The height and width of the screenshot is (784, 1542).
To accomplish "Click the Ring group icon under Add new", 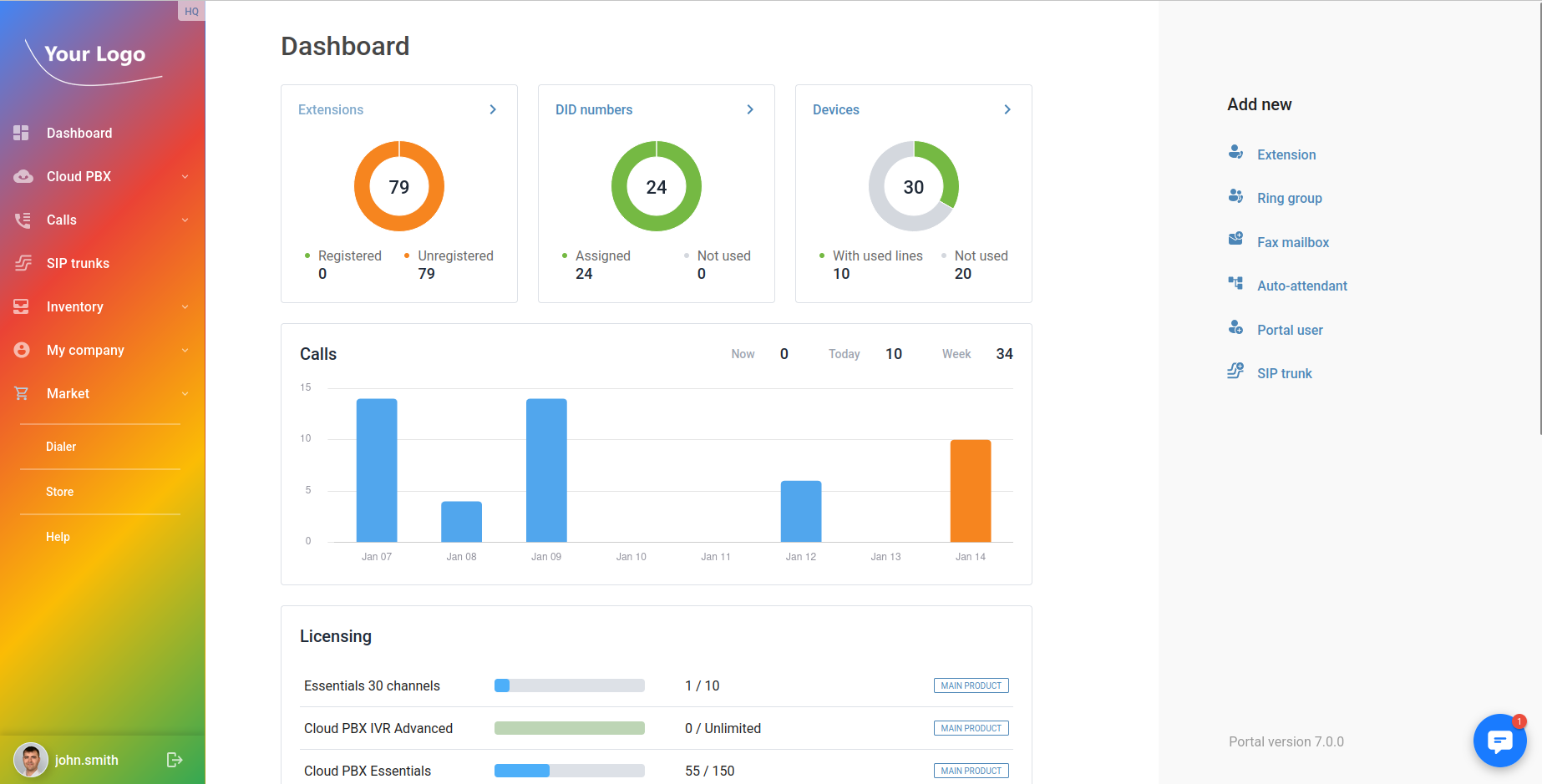I will [1235, 196].
